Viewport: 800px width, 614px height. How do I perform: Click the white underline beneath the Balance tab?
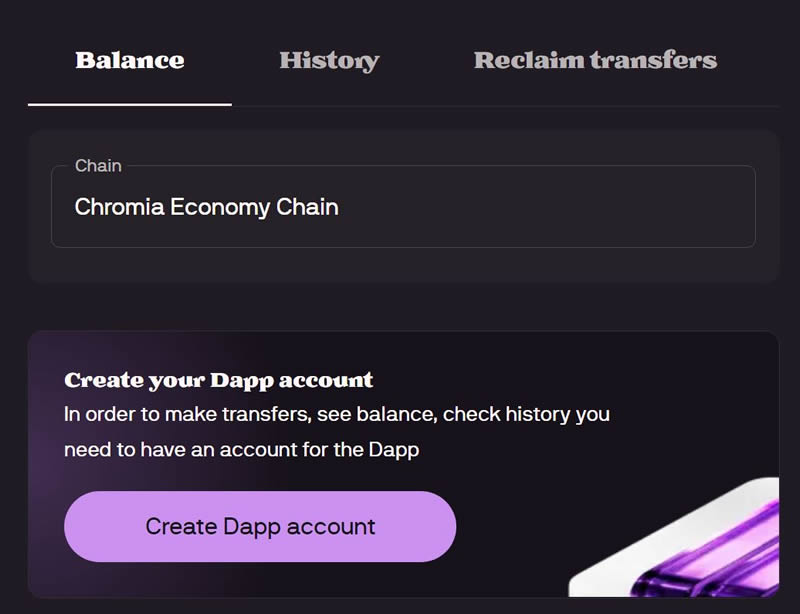click(x=130, y=103)
